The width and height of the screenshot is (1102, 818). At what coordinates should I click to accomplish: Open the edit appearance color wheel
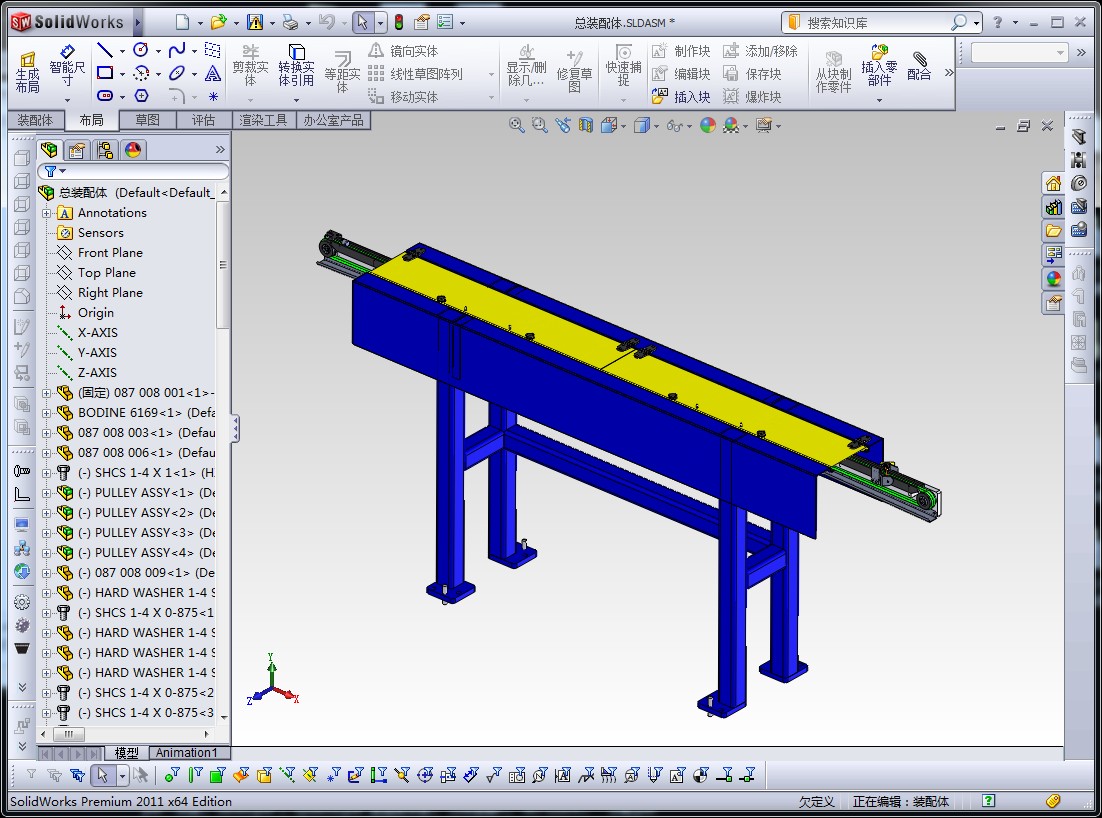click(708, 125)
